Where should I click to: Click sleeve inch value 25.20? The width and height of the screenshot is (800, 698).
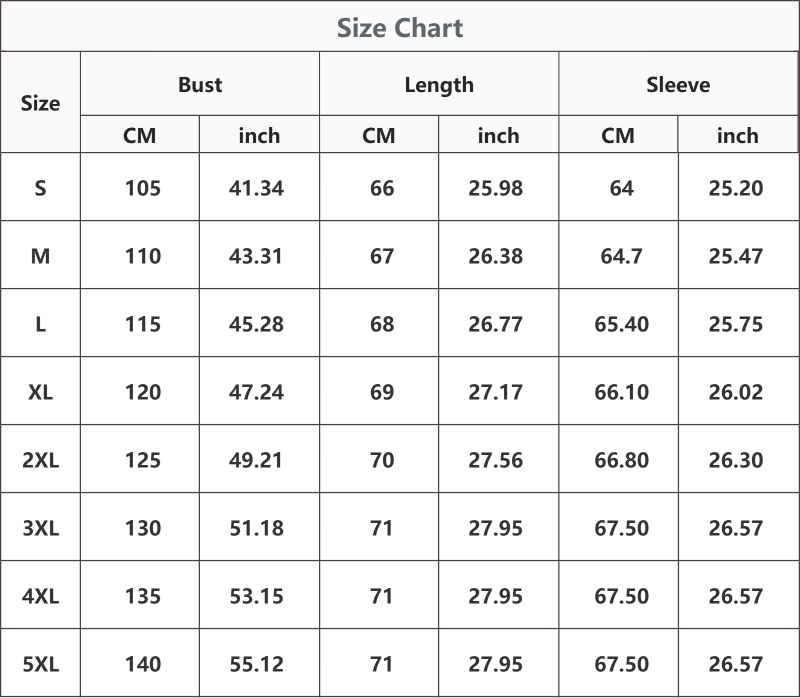pos(736,188)
